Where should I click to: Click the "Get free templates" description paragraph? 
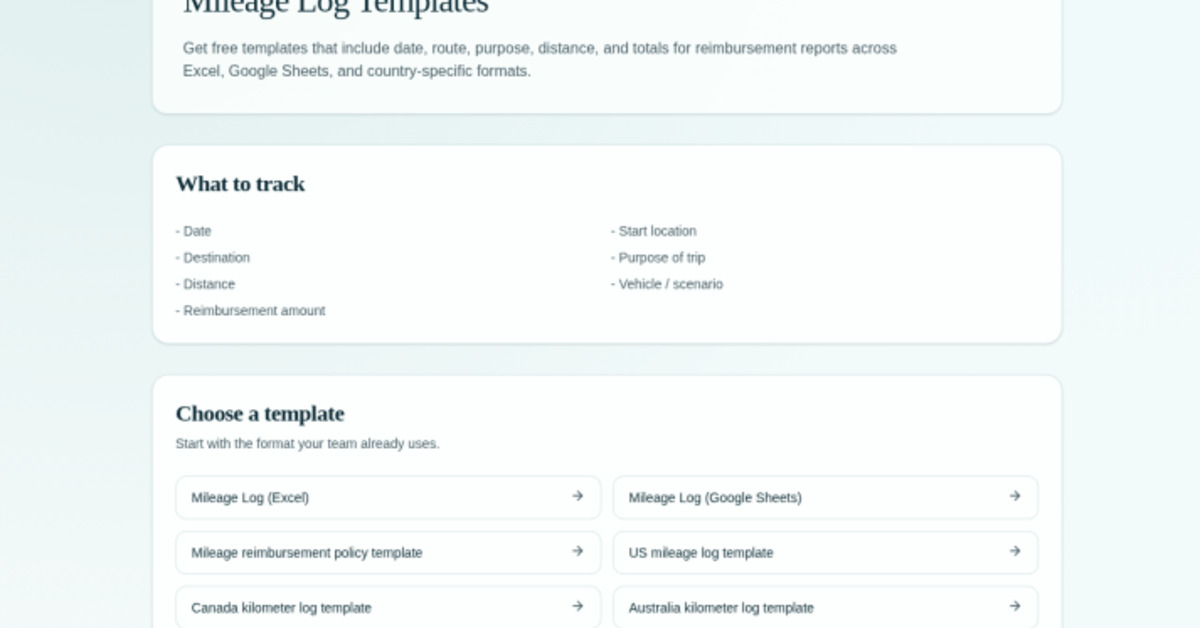pos(540,60)
